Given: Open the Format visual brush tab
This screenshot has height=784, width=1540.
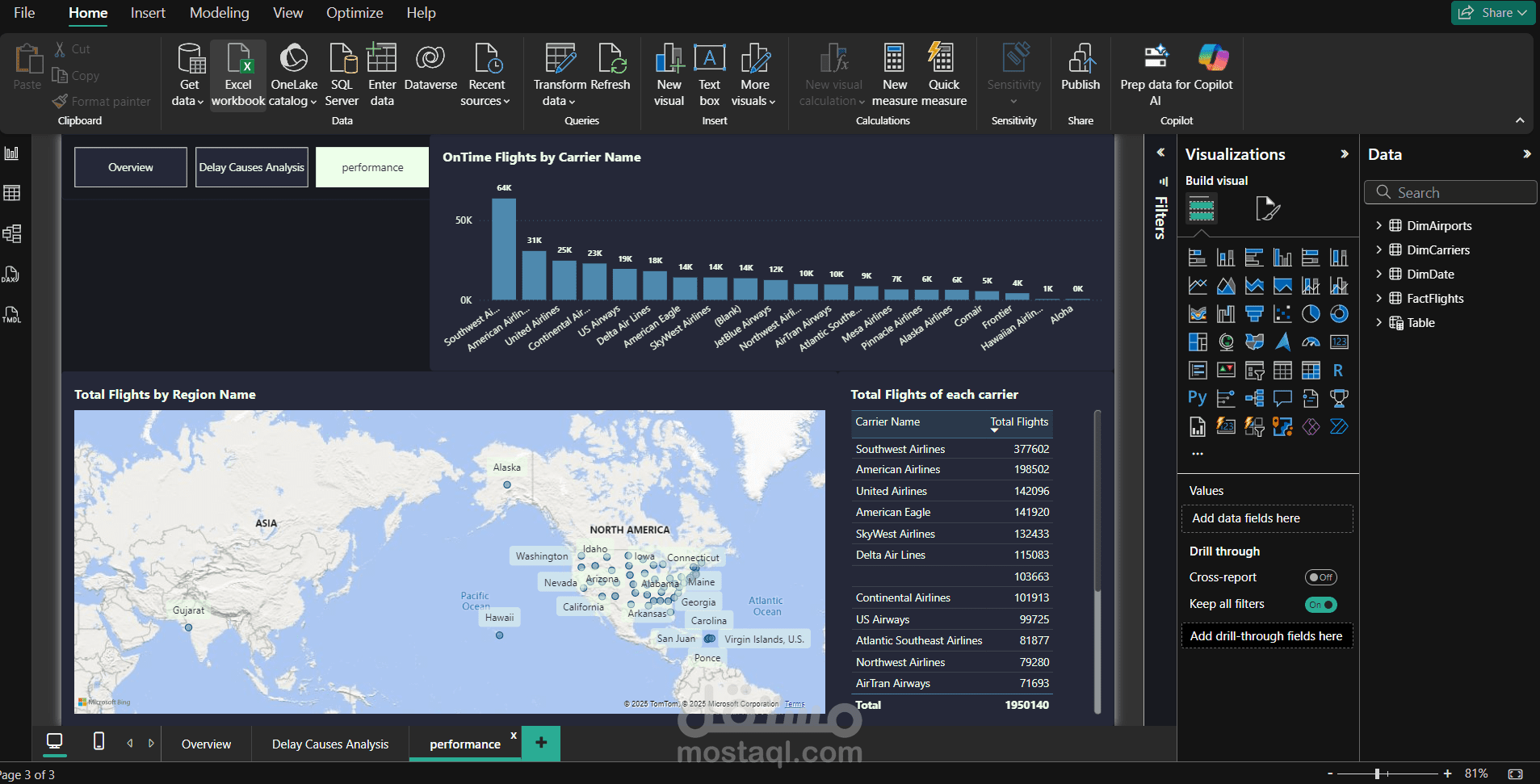Looking at the screenshot, I should [x=1268, y=209].
